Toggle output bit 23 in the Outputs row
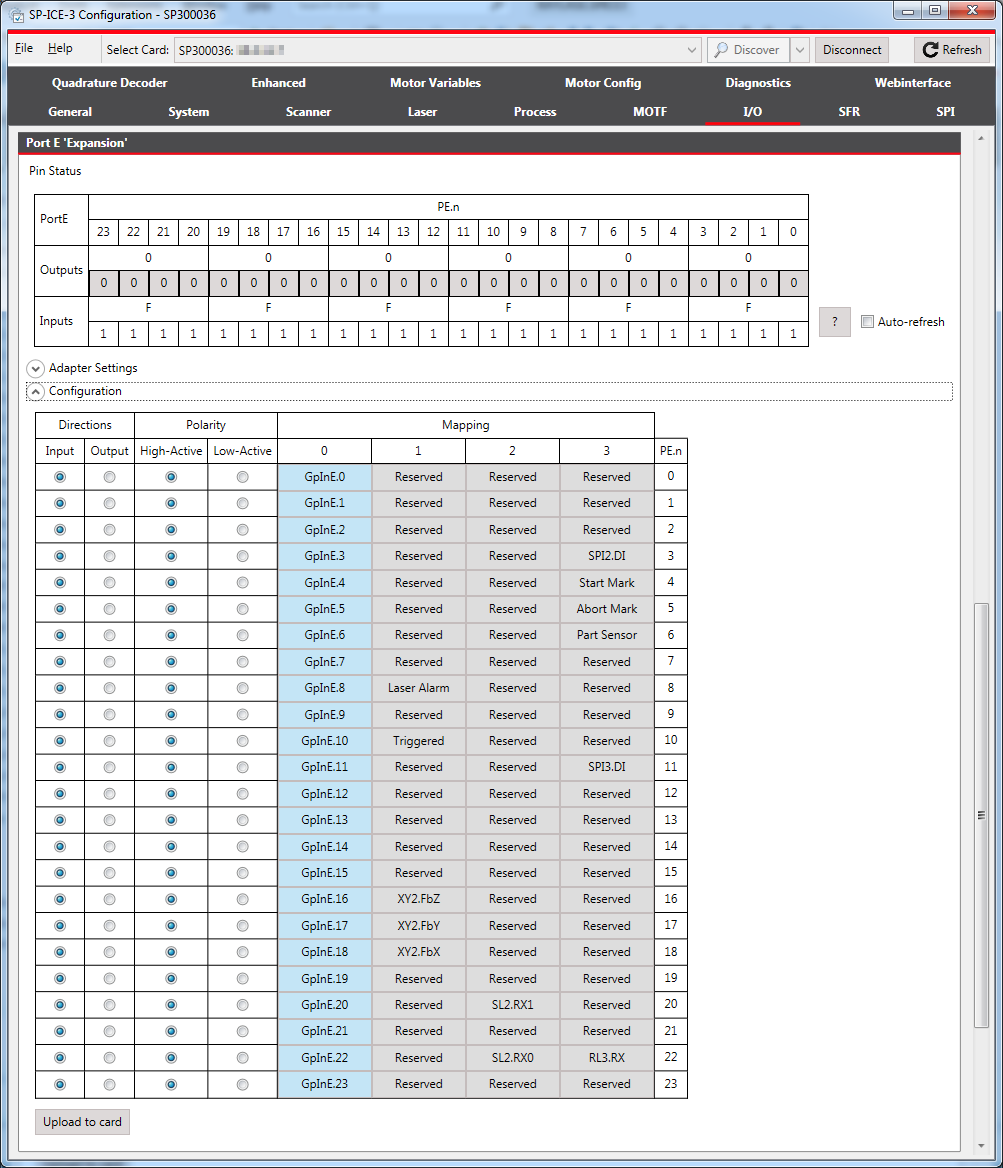1003x1168 pixels. click(104, 282)
